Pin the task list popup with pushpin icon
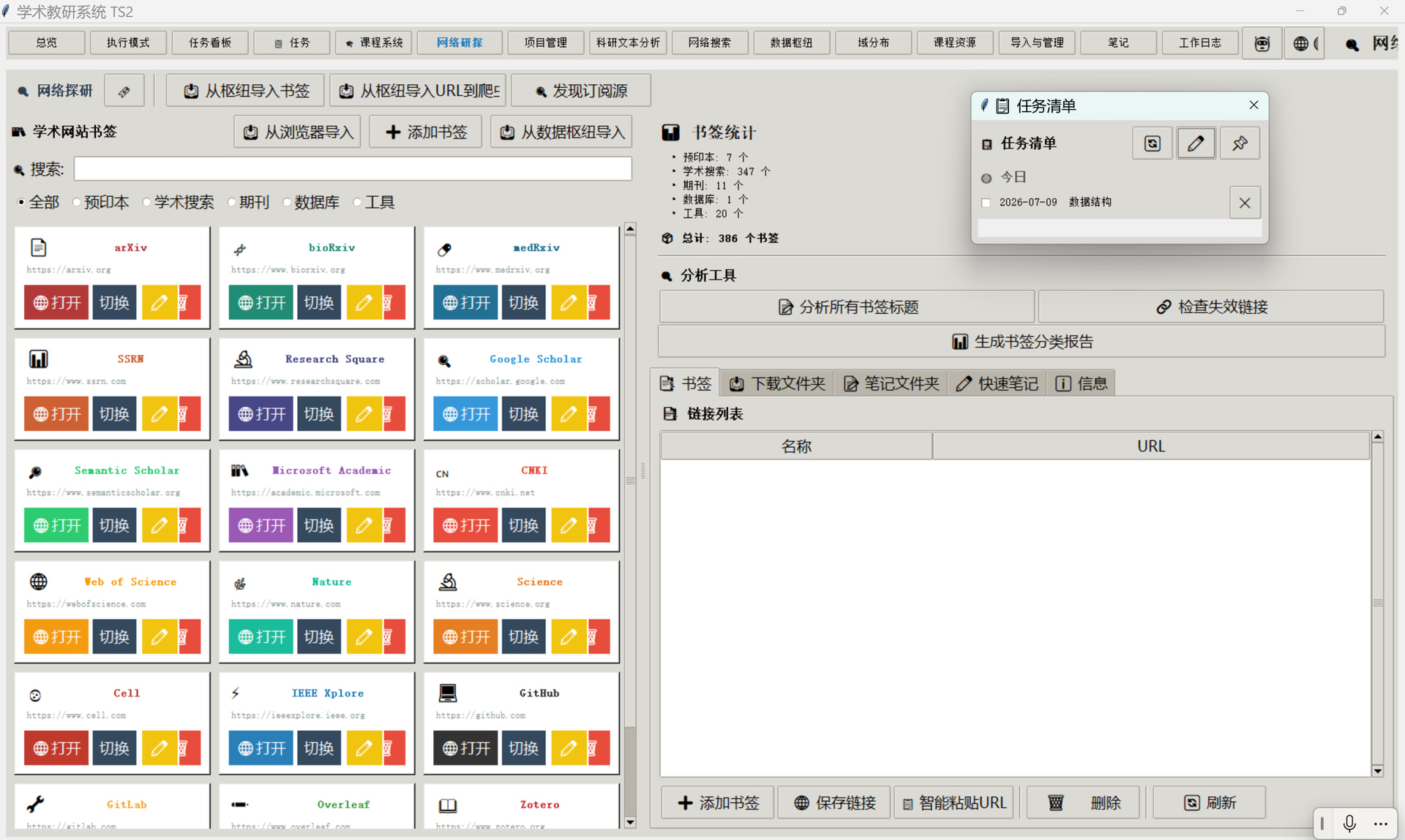 pos(1240,143)
